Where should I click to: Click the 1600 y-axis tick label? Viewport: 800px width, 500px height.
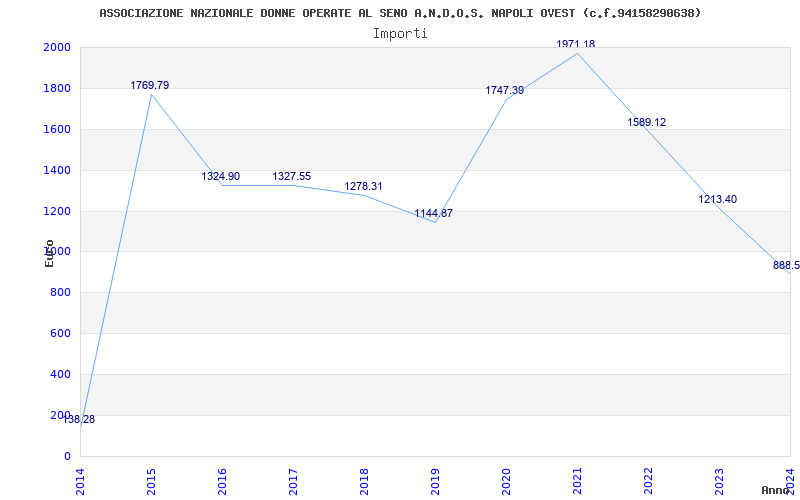(x=57, y=129)
